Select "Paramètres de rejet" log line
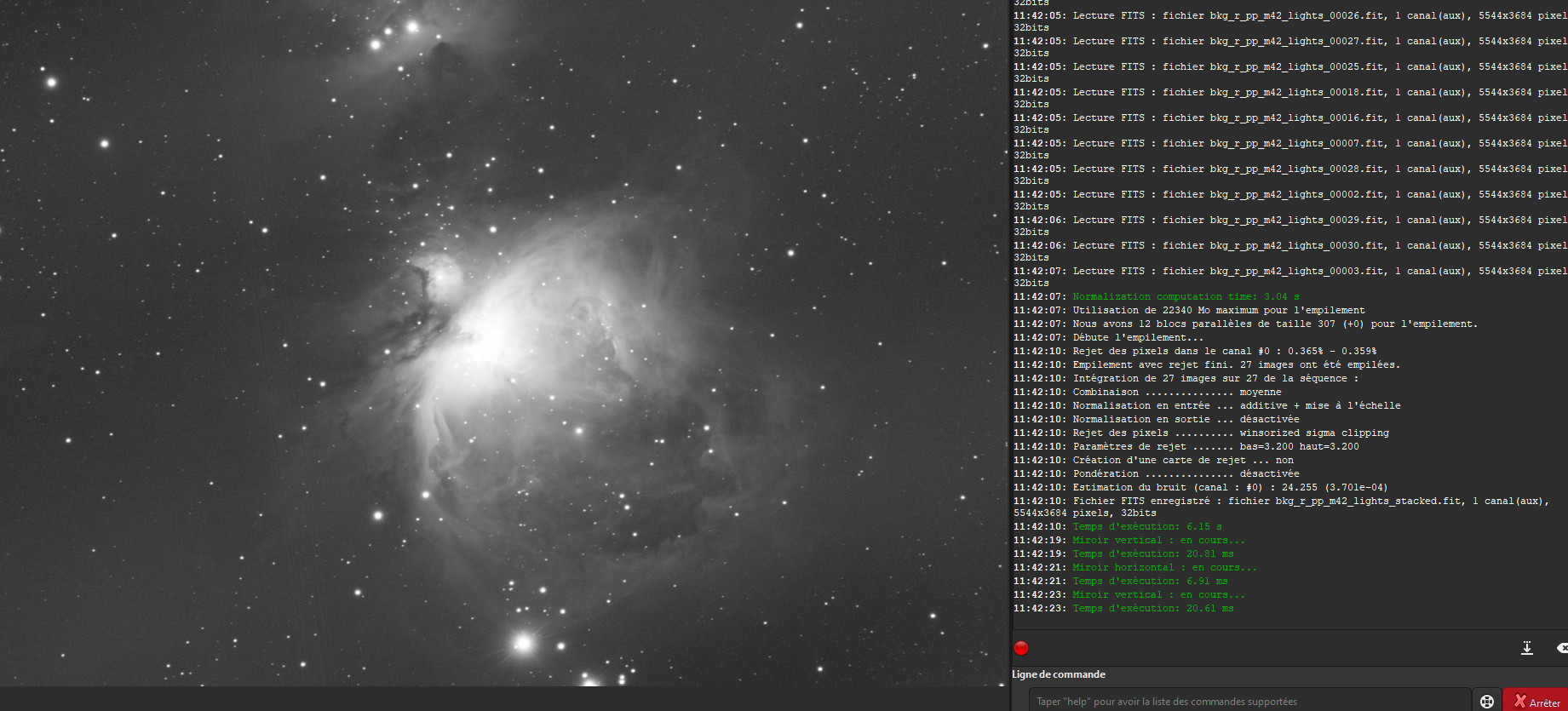Image resolution: width=1568 pixels, height=711 pixels. click(1186, 446)
